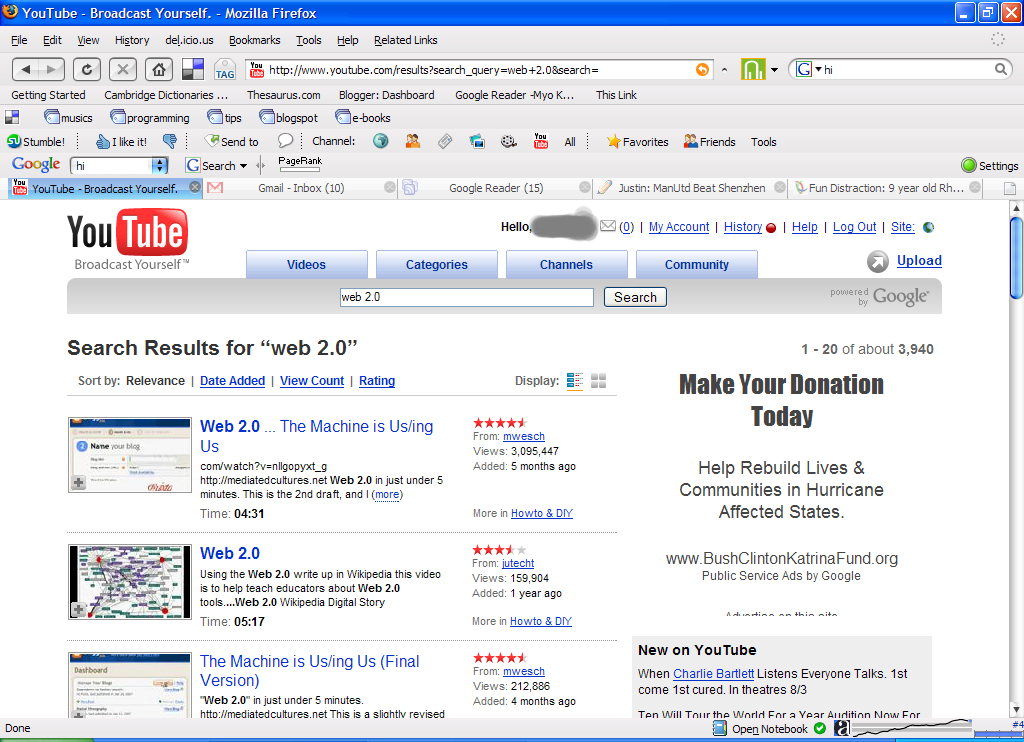Open Notebook from the status bar
The image size is (1024, 742).
[760, 729]
